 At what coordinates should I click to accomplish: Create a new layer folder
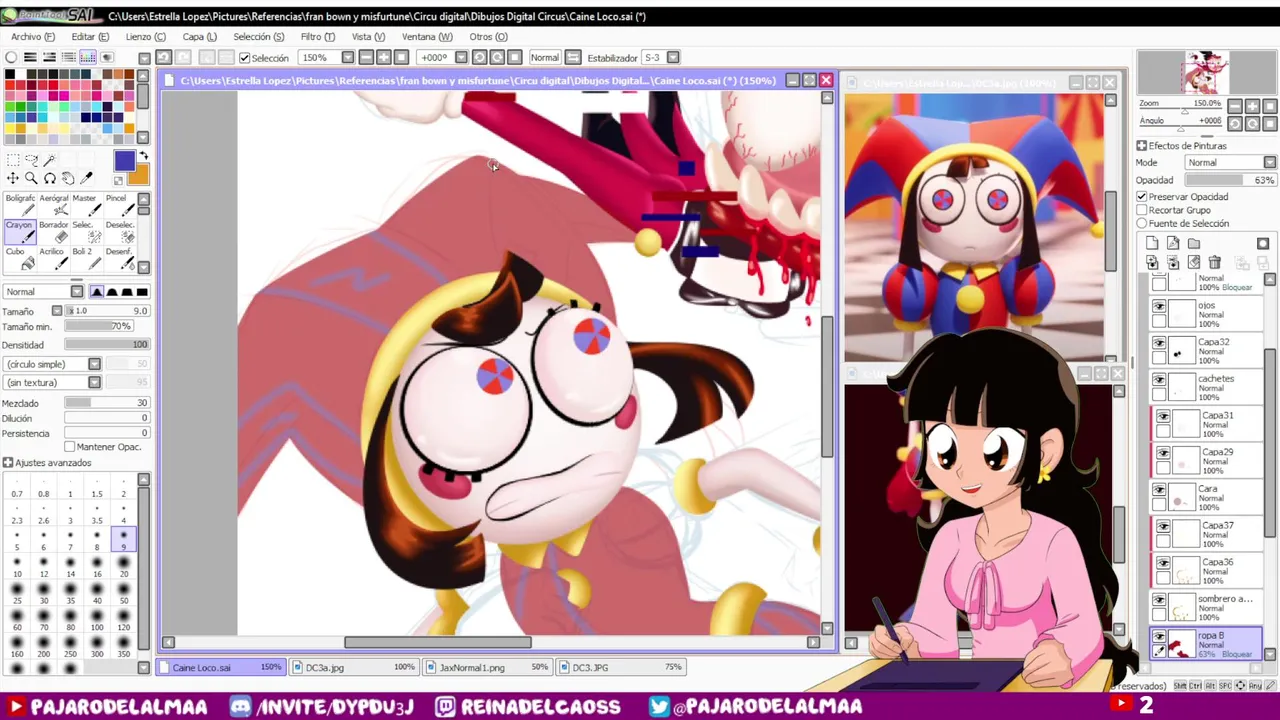[1194, 243]
